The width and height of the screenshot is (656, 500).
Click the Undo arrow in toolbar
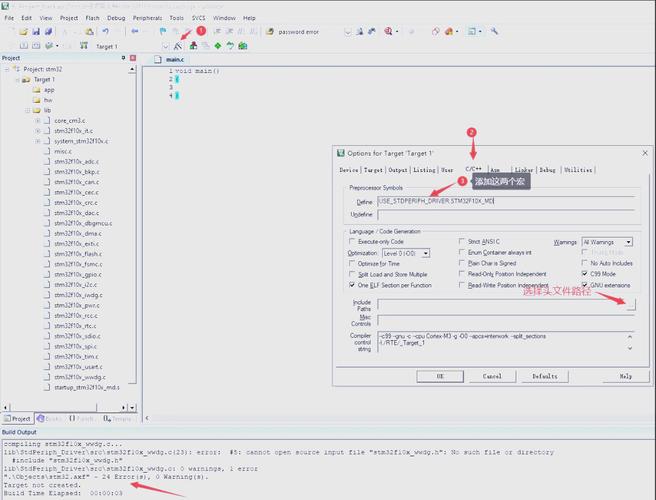click(x=105, y=32)
